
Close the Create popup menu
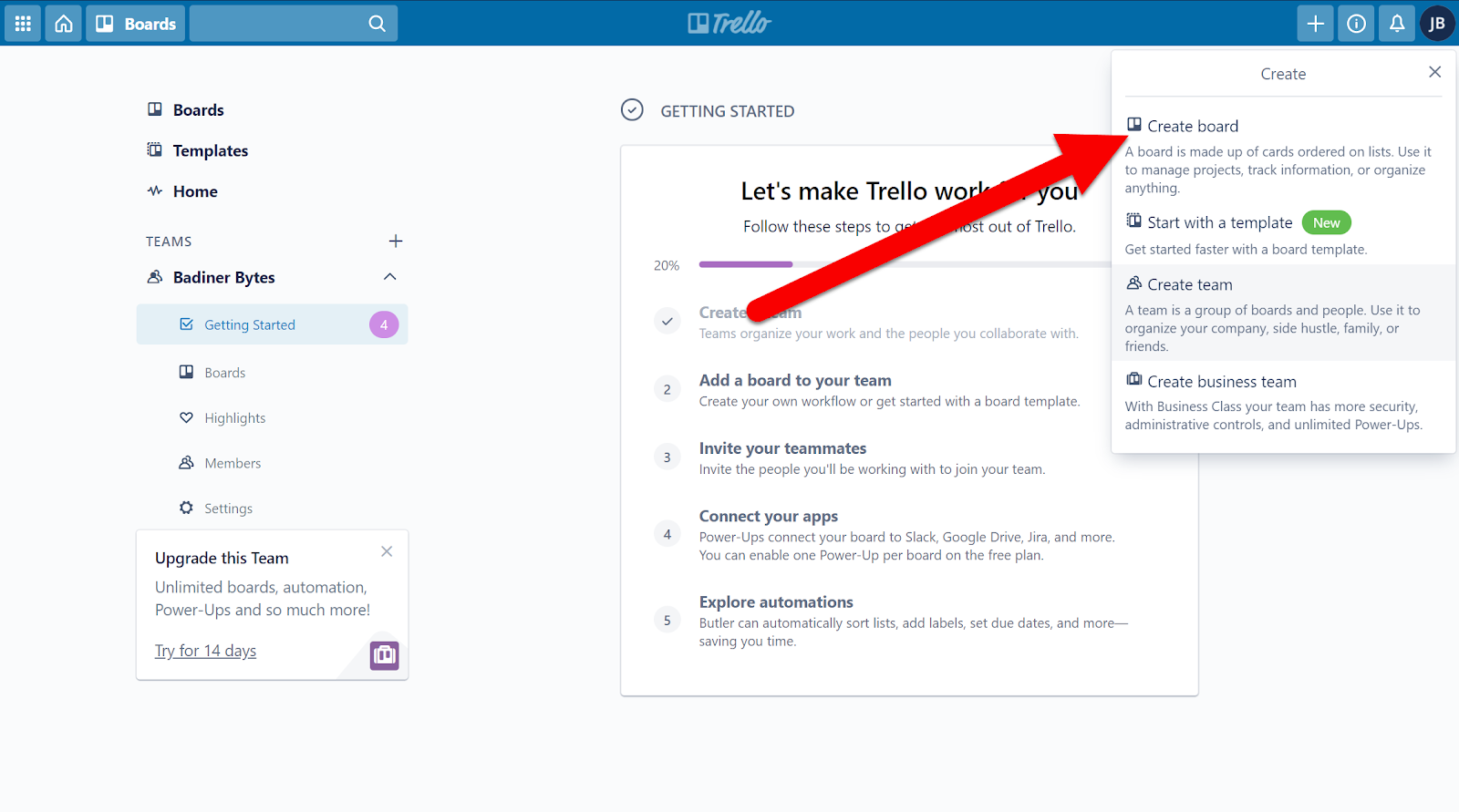(x=1434, y=72)
